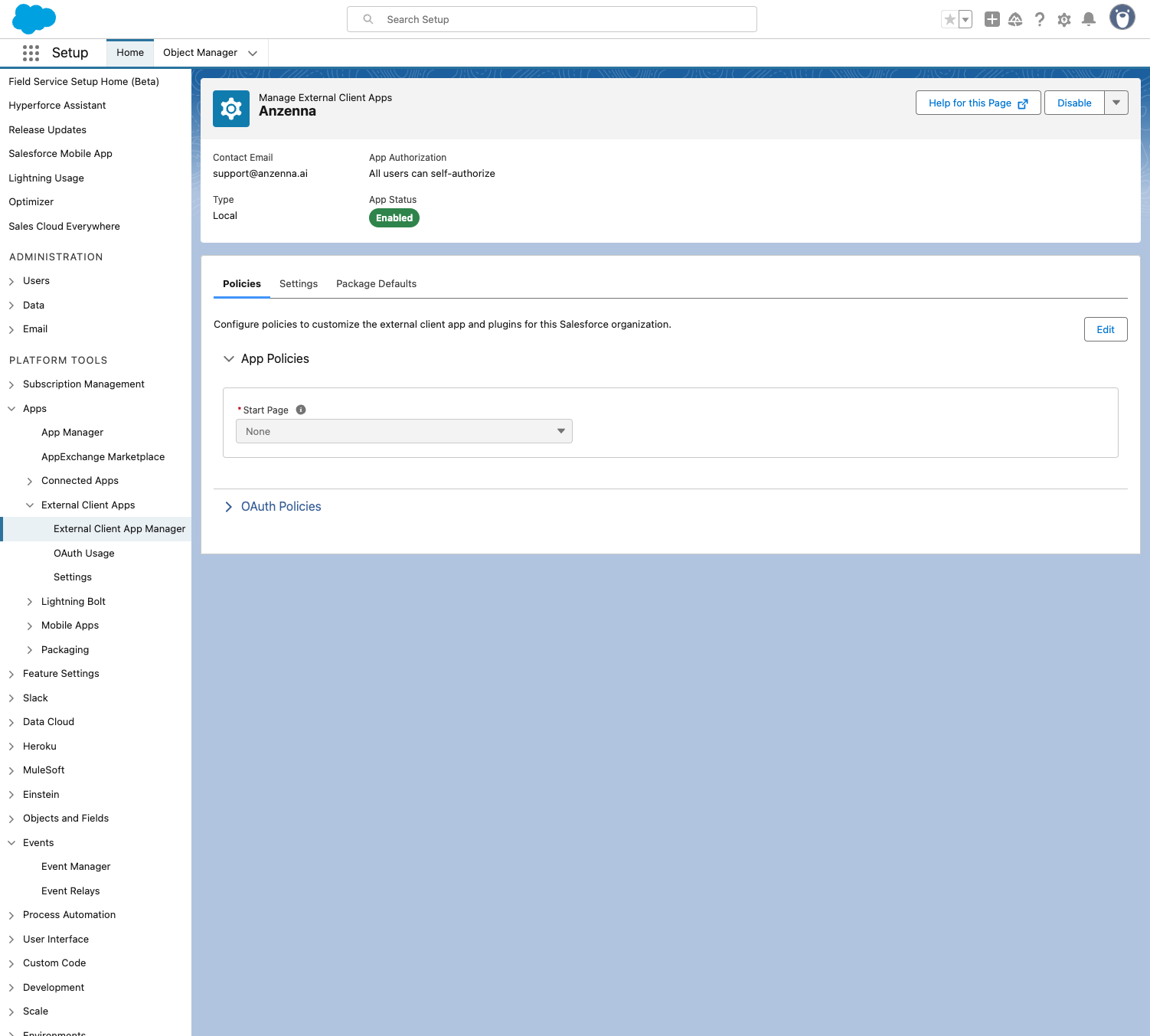Open the App Launcher grid icon

pos(31,53)
